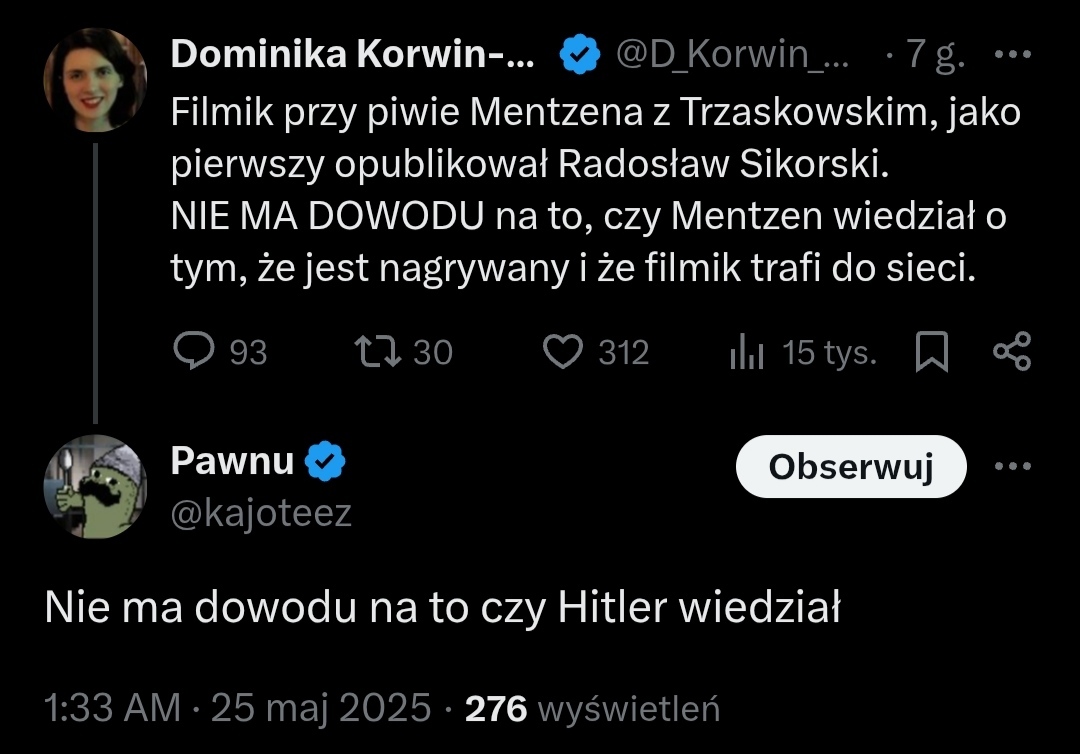Screen dimensions: 1080x754
Task: Open the @D_Korwin_ handle link
Action: 733,56
